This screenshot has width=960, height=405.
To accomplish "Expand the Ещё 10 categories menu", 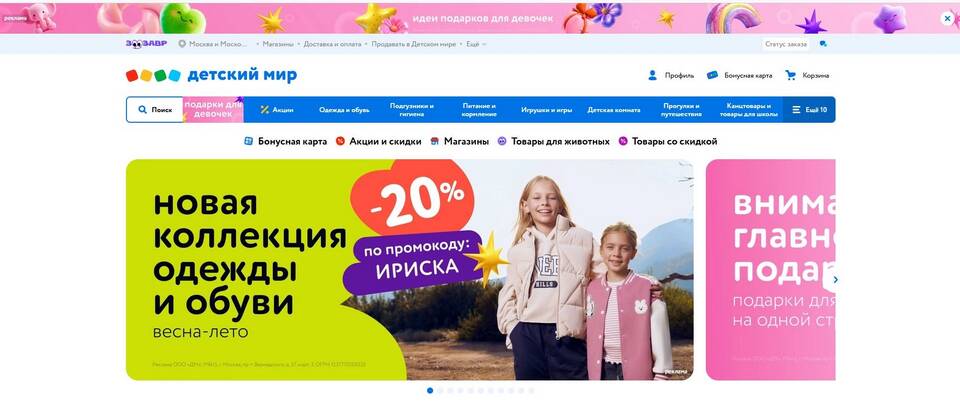I will [x=809, y=110].
